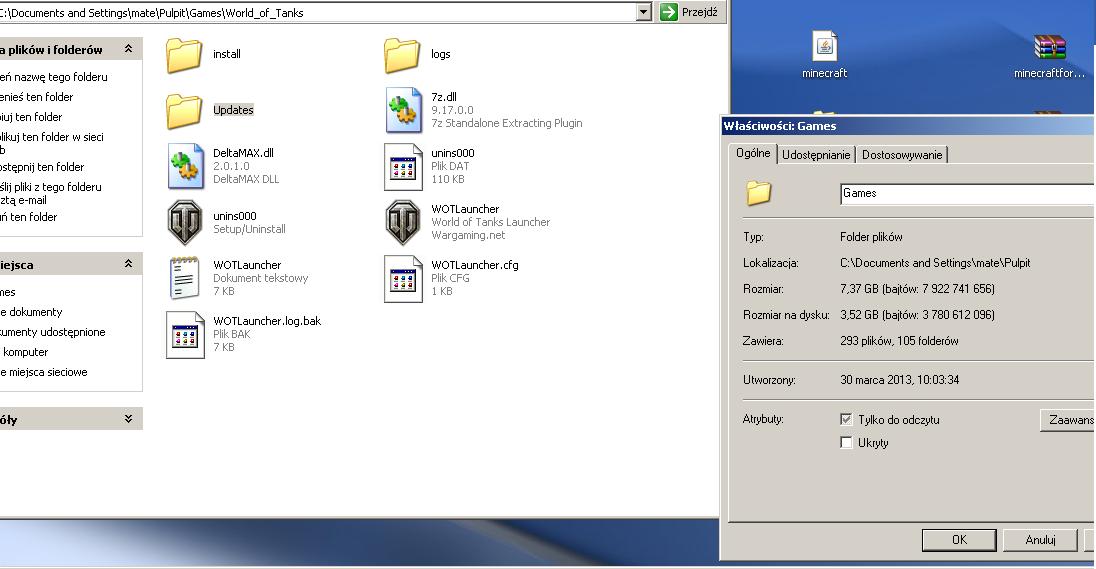The height and width of the screenshot is (569, 1096).
Task: Select the unins000 Setup/Uninstall tank icon
Action: pos(185,223)
